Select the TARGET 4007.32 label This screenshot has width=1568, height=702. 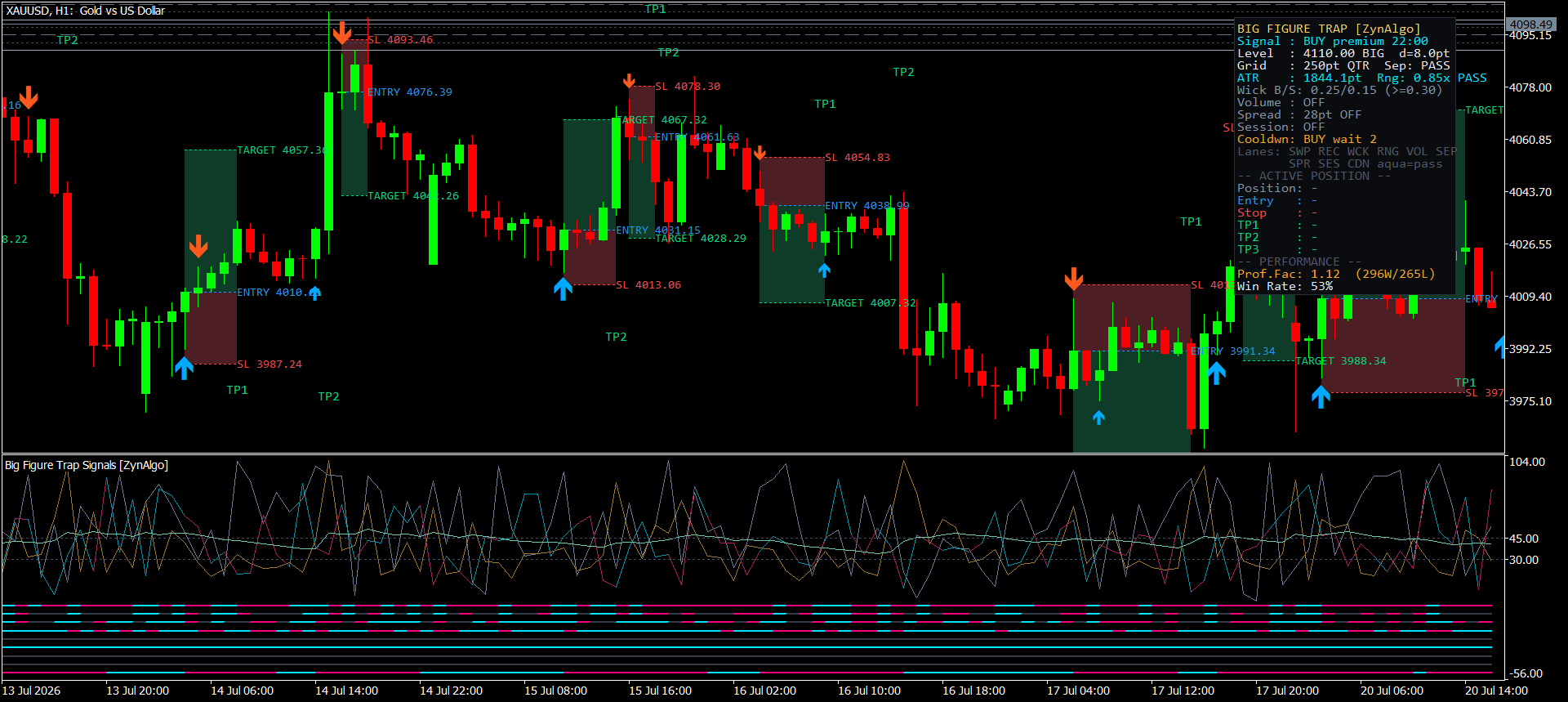[871, 303]
